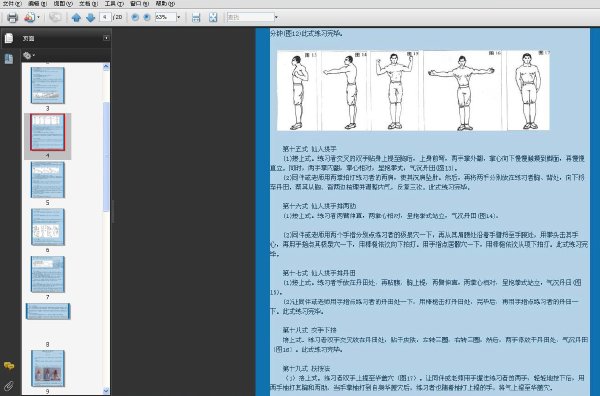The height and width of the screenshot is (396, 600).
Task: Select page 5 thumbnail
Action: pyautogui.click(x=47, y=180)
